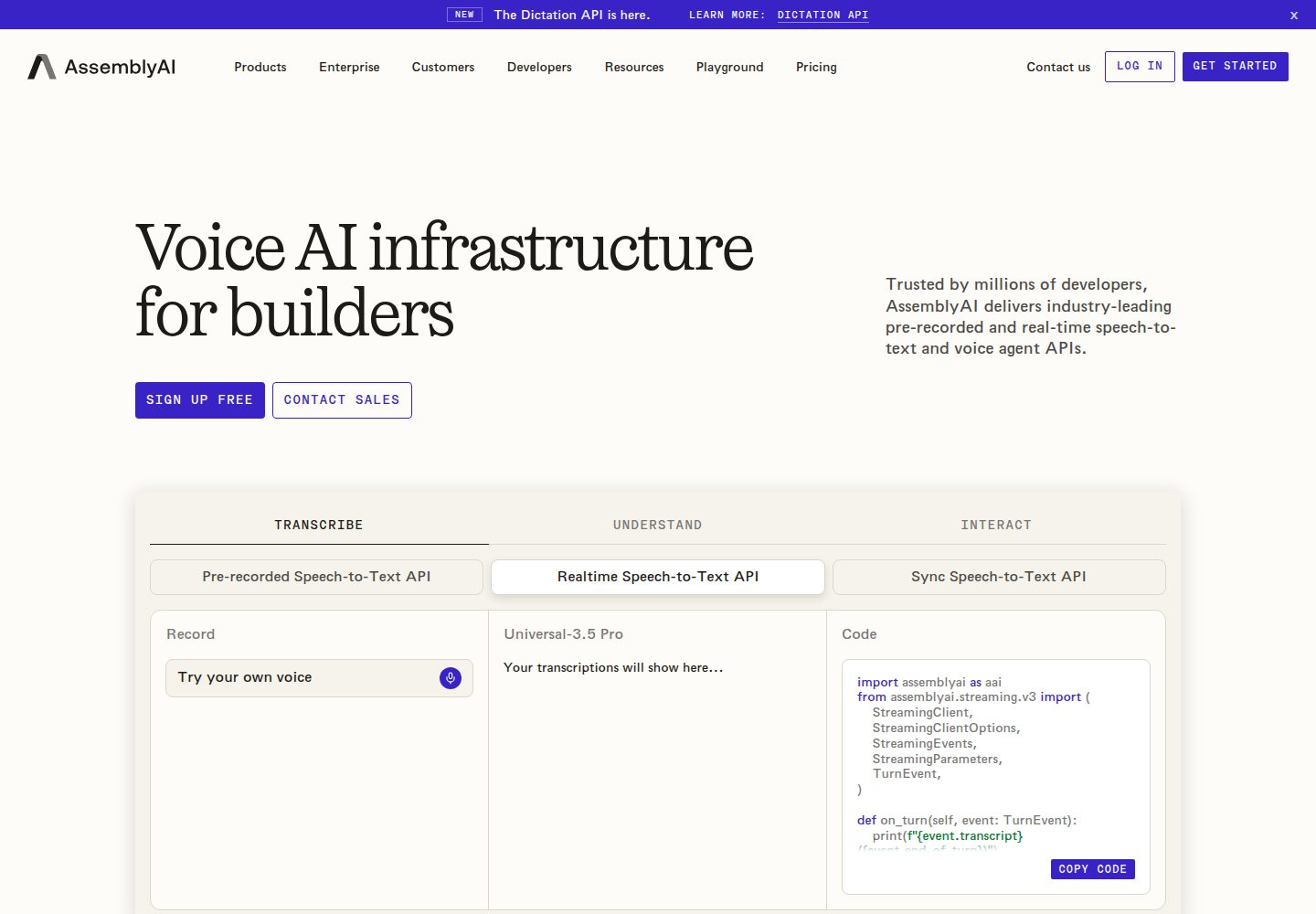Viewport: 1316px width, 914px height.
Task: Open the Resources menu
Action: (x=634, y=67)
